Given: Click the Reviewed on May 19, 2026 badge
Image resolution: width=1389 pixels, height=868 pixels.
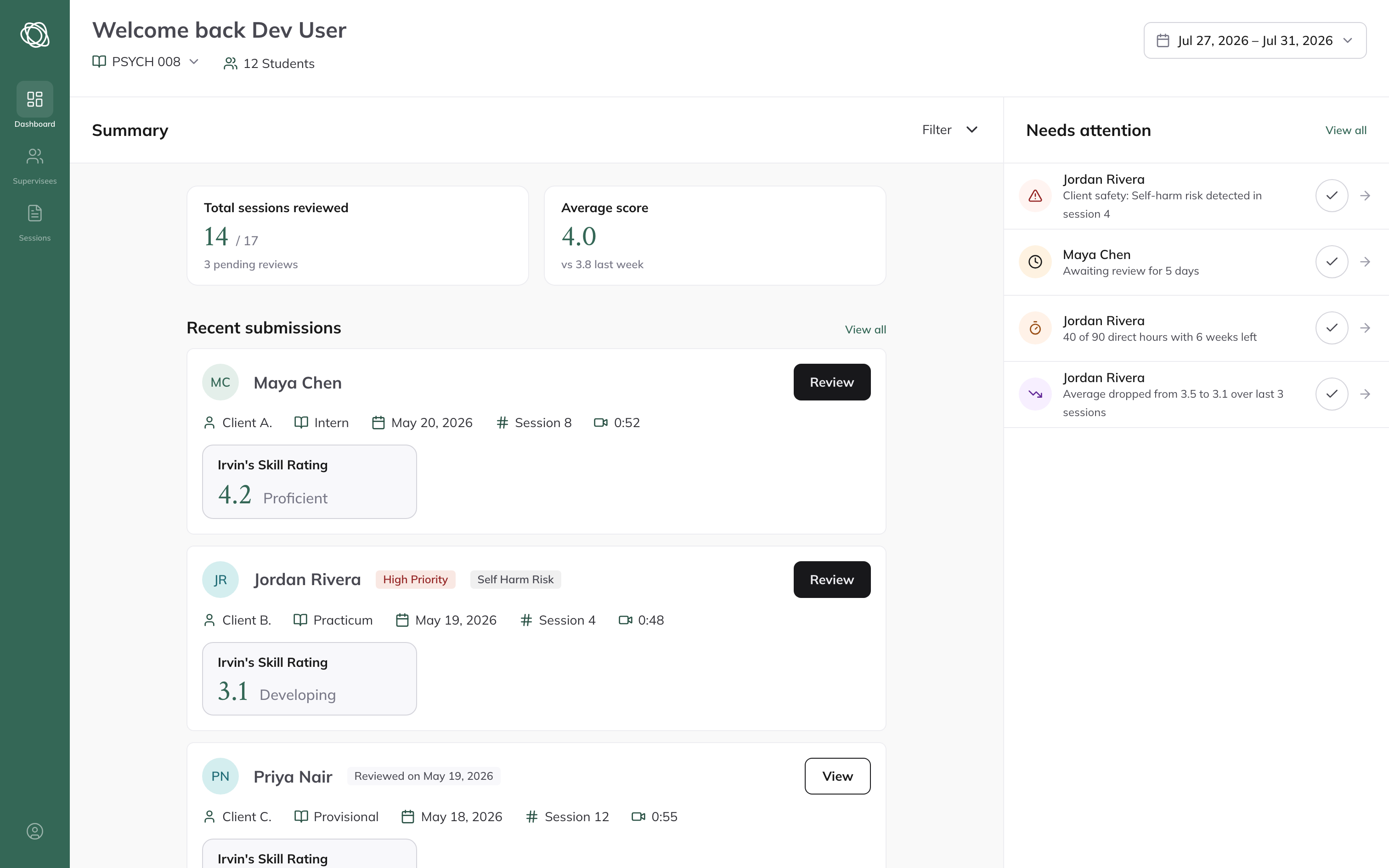Looking at the screenshot, I should [423, 776].
